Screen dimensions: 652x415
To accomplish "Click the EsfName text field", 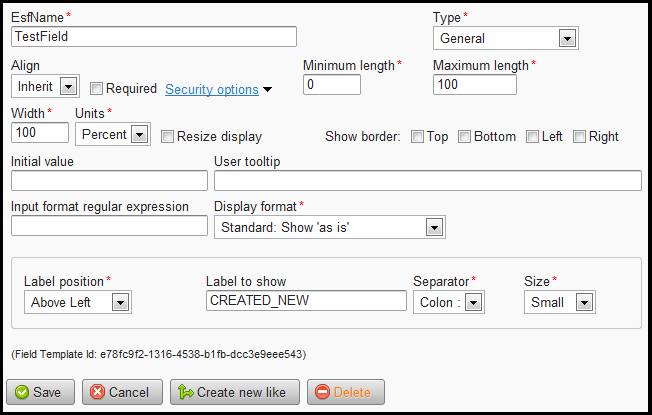I will pyautogui.click(x=154, y=36).
